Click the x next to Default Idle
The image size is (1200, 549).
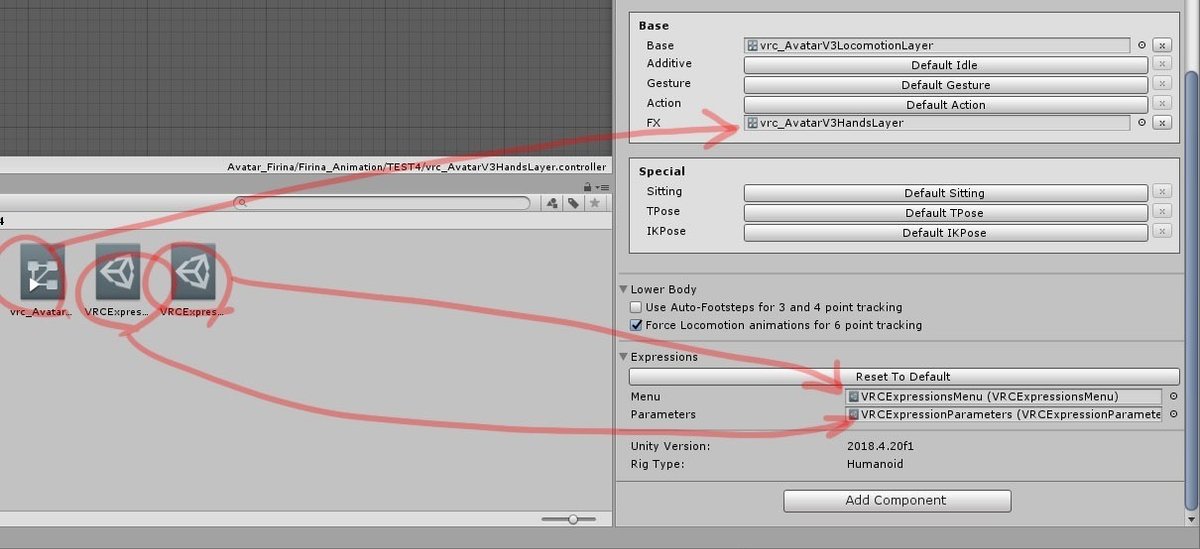1161,64
